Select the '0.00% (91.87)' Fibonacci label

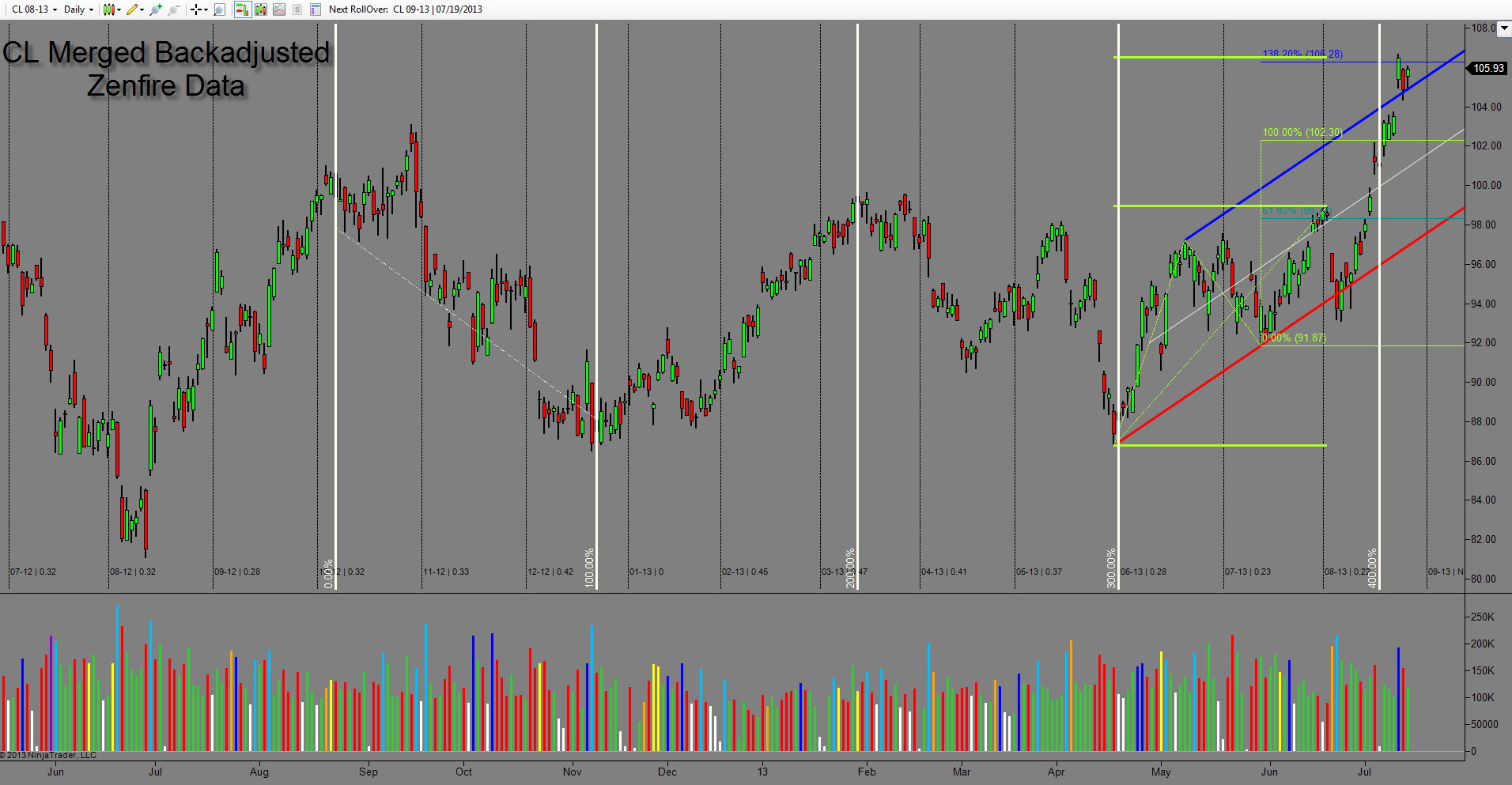1294,338
